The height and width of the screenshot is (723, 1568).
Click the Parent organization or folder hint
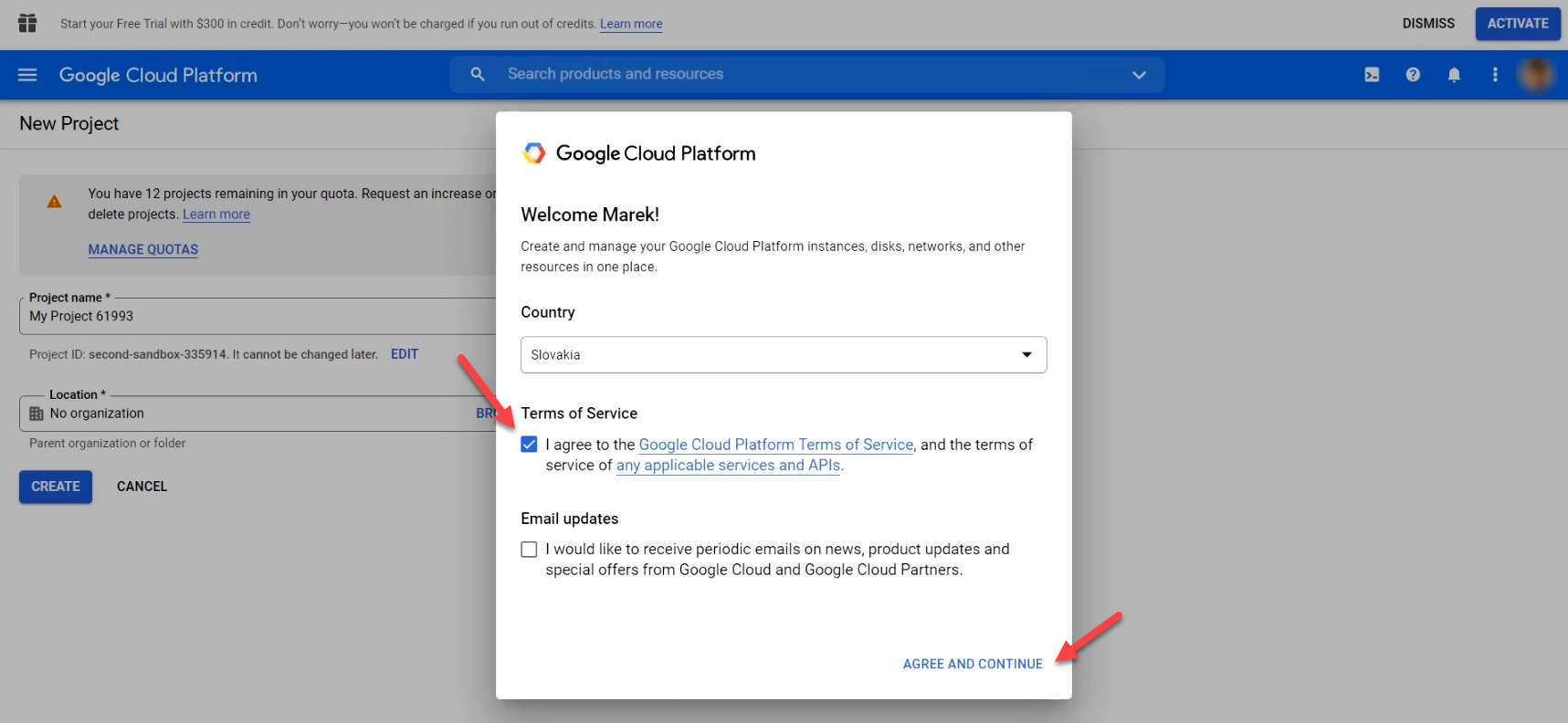[107, 444]
